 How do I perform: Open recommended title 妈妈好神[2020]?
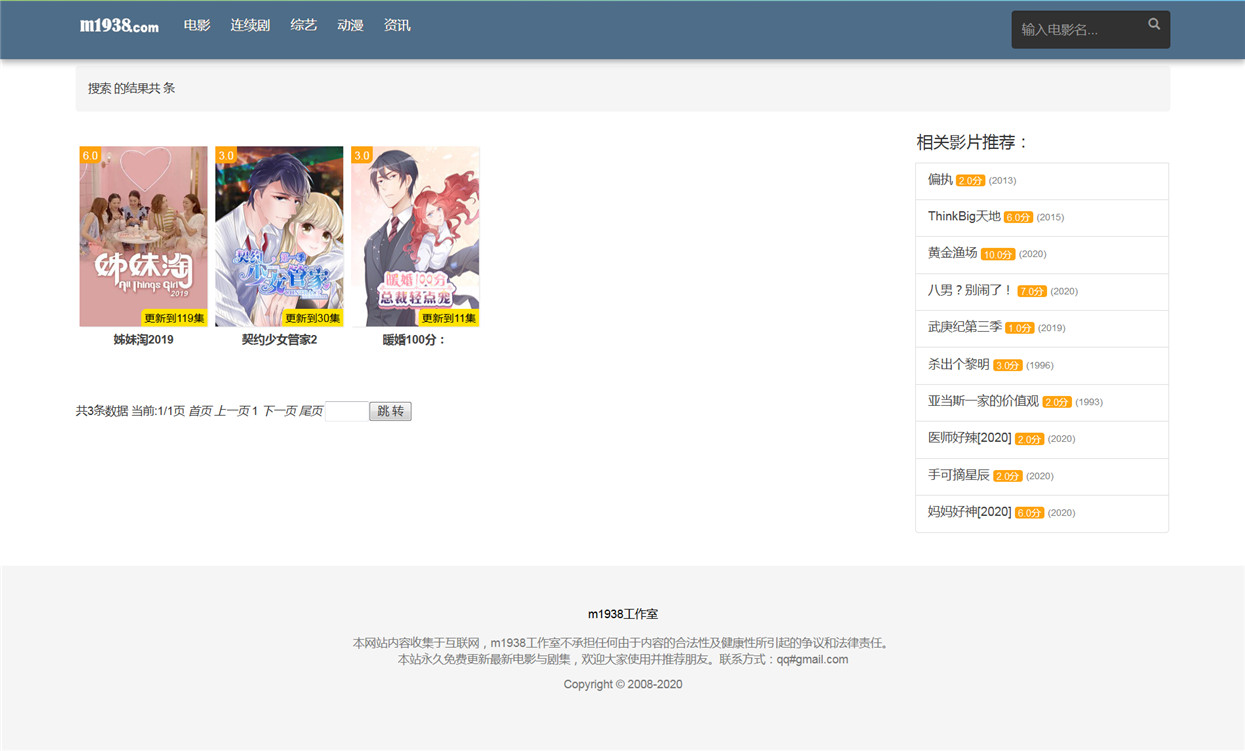[x=969, y=512]
